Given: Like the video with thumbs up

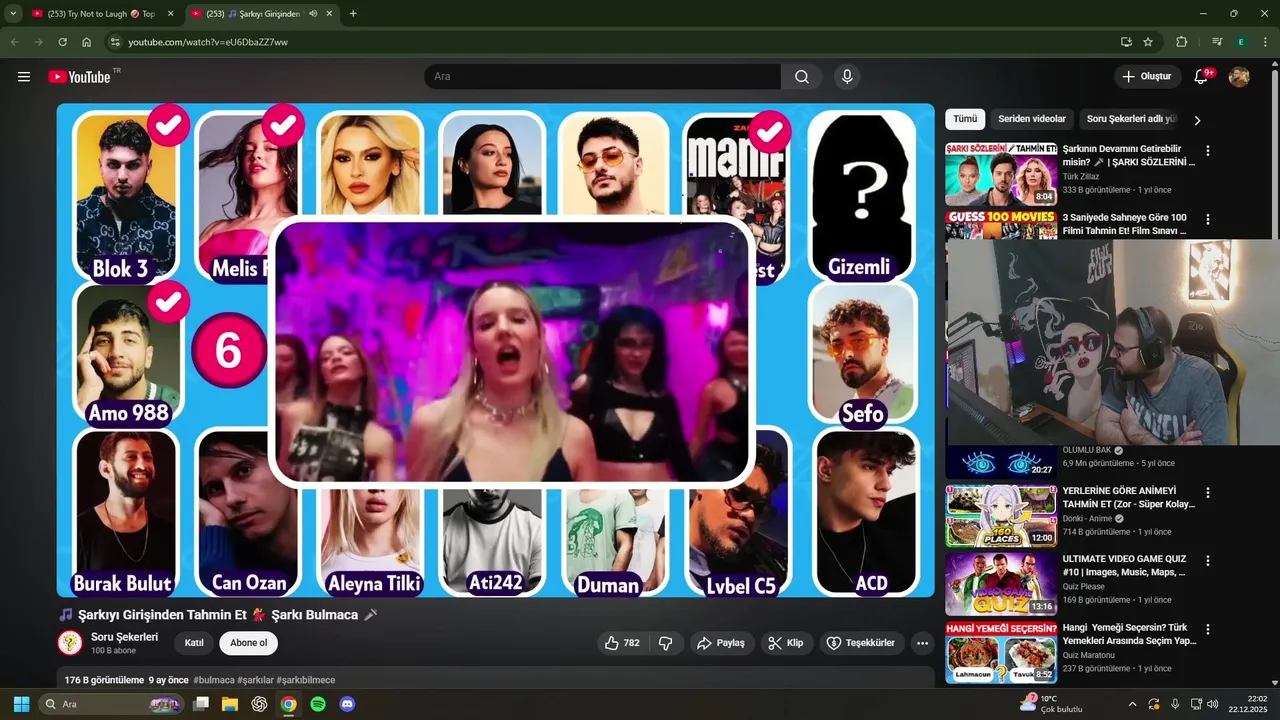Looking at the screenshot, I should tap(621, 643).
